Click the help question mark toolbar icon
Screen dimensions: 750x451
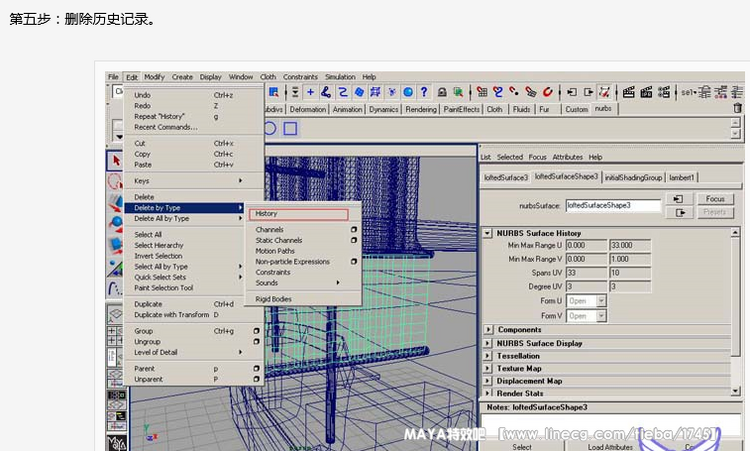[425, 92]
